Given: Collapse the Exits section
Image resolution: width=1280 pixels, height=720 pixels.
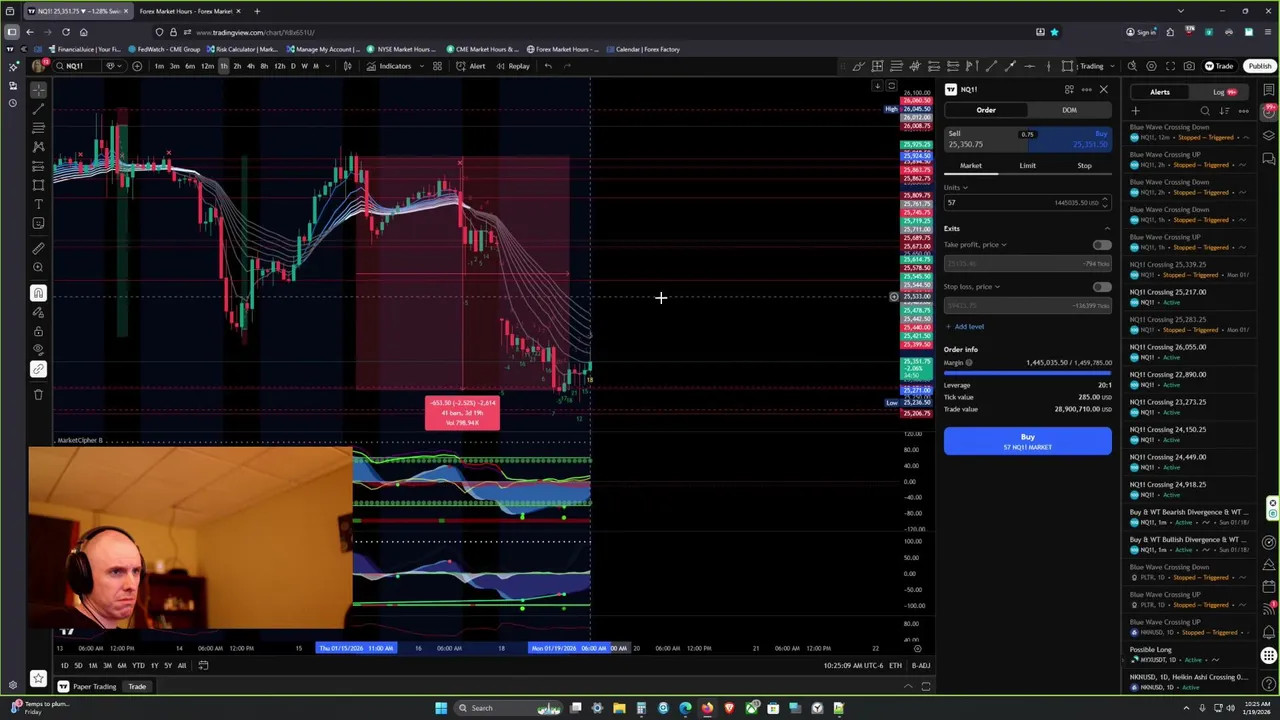Looking at the screenshot, I should (1106, 229).
